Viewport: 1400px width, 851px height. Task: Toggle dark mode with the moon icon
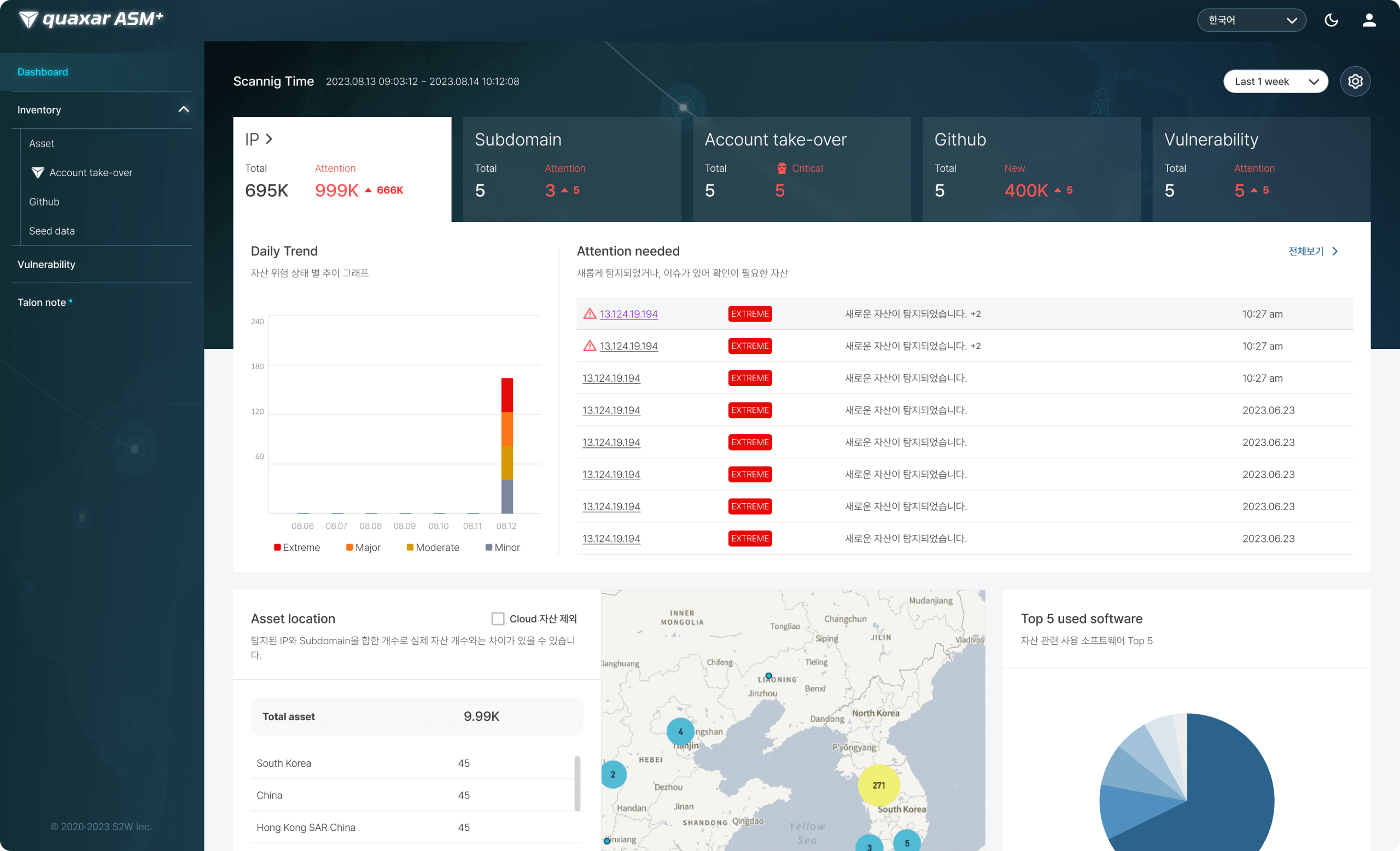(1331, 20)
